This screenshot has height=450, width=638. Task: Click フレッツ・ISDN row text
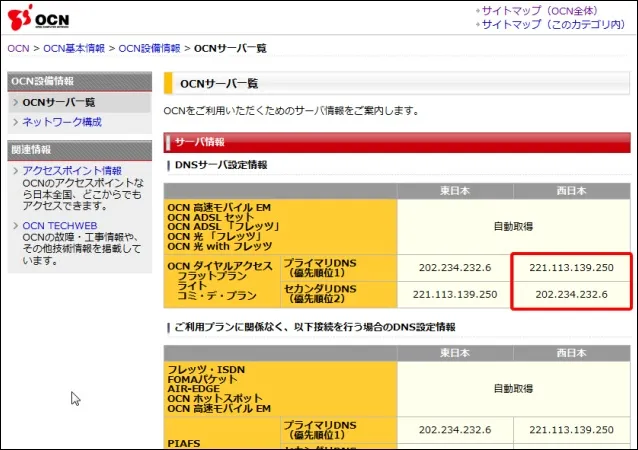coord(206,370)
